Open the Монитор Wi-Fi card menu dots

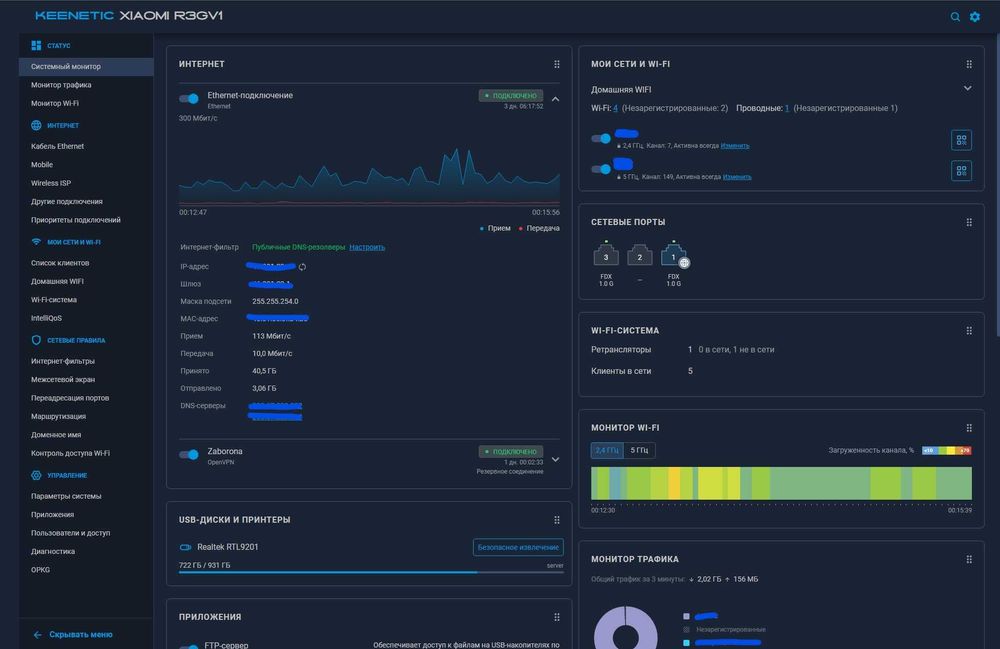(x=969, y=428)
